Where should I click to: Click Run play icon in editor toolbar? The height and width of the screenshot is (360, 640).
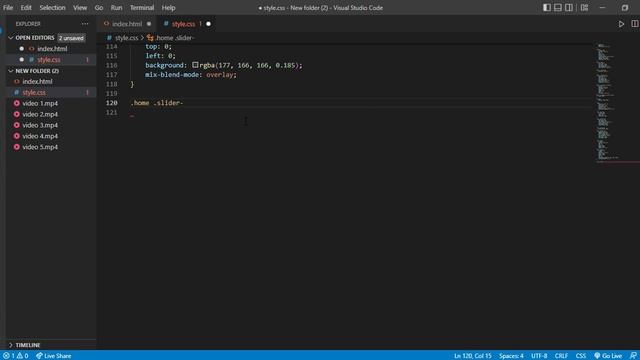(621, 24)
